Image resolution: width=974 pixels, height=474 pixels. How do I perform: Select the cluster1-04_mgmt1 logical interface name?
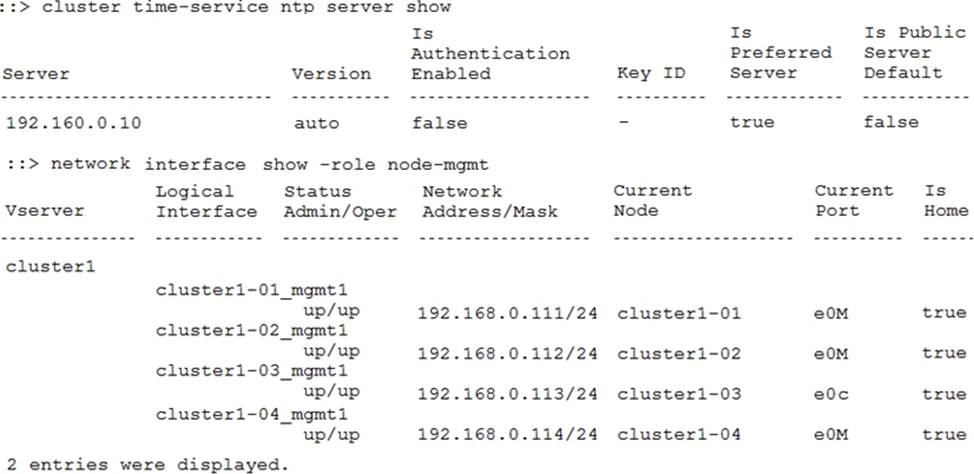[252, 411]
